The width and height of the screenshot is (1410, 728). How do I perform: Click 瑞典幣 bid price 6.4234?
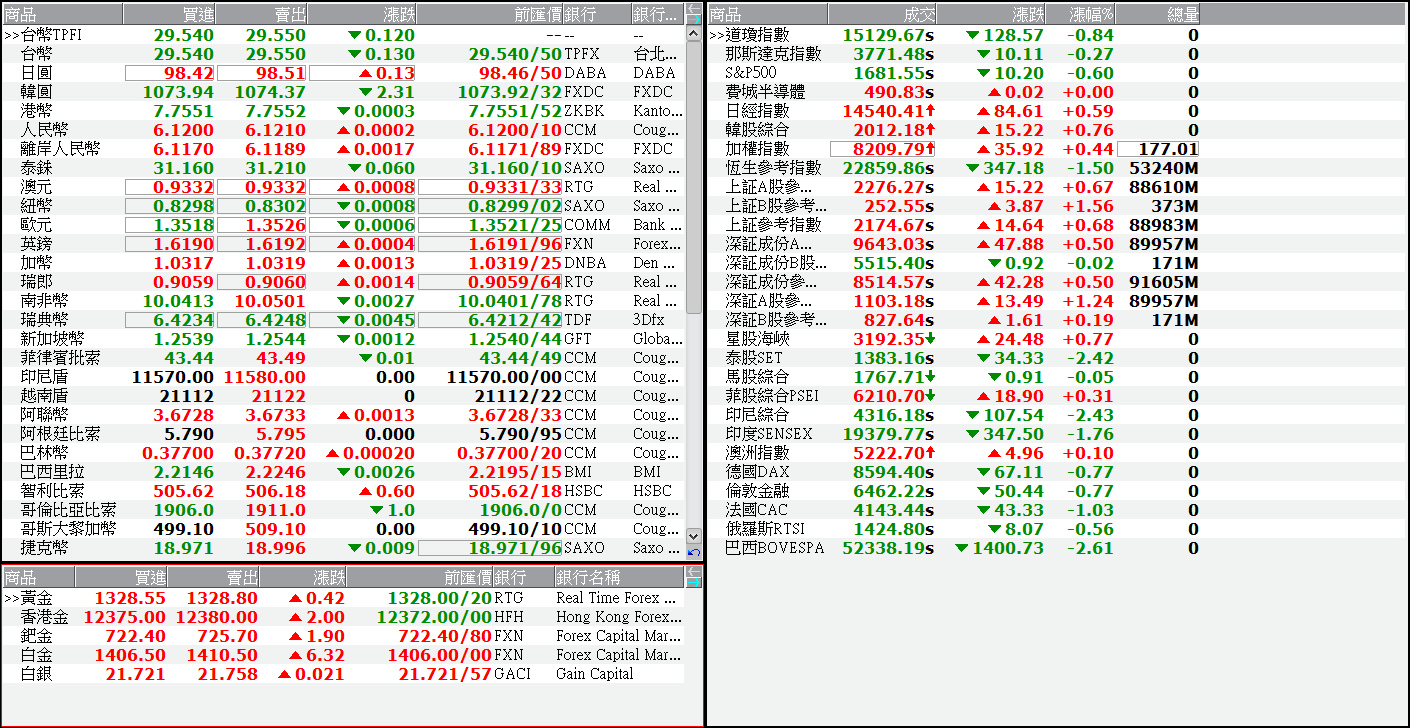170,320
